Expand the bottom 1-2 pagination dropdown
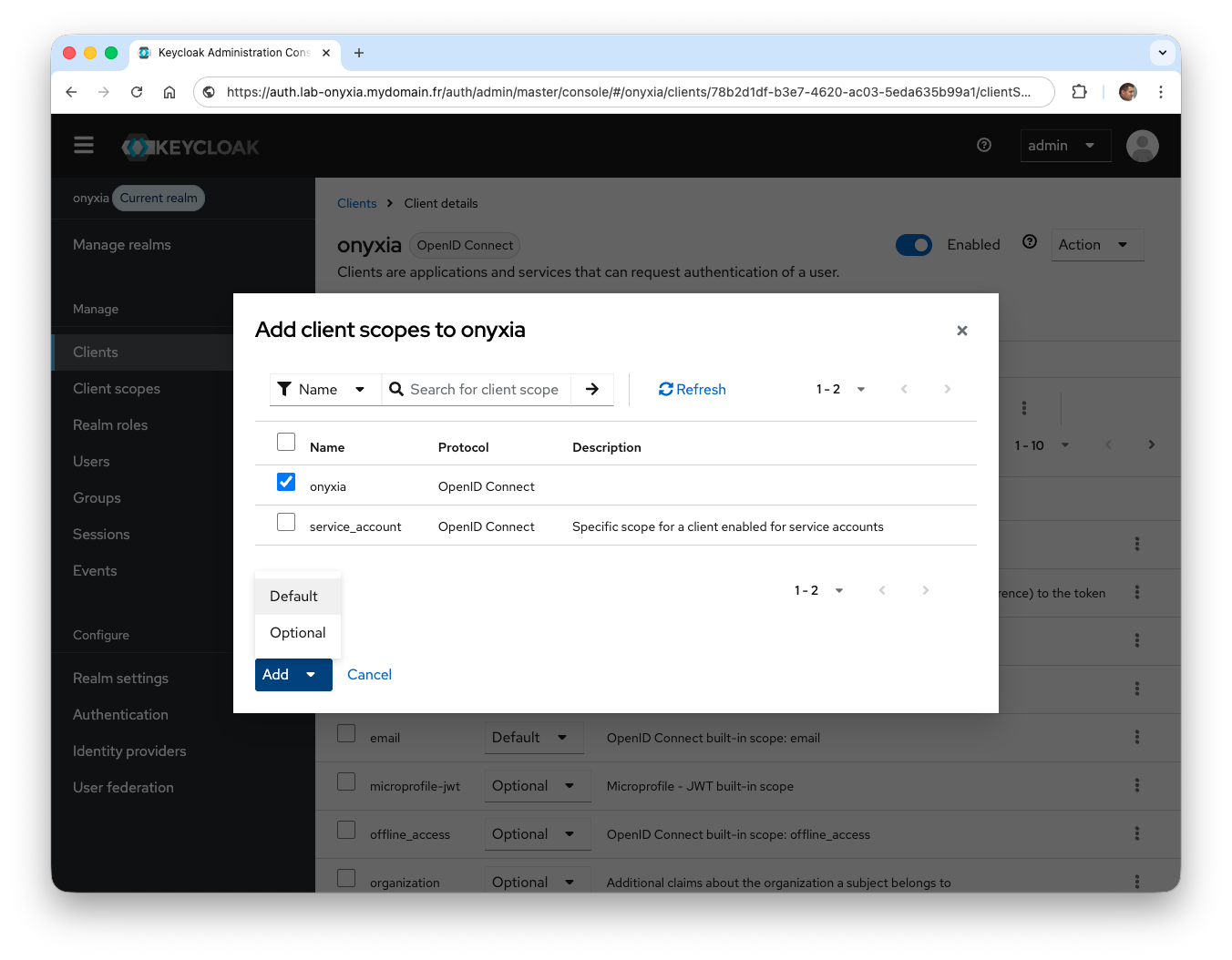The image size is (1232, 960). click(x=818, y=590)
